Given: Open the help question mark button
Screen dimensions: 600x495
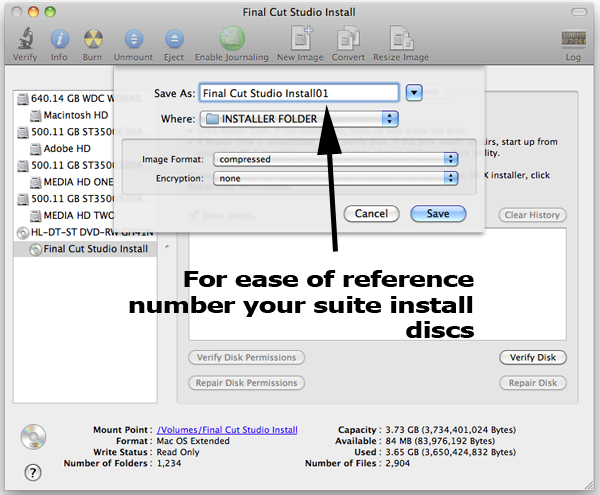Looking at the screenshot, I should (33, 472).
